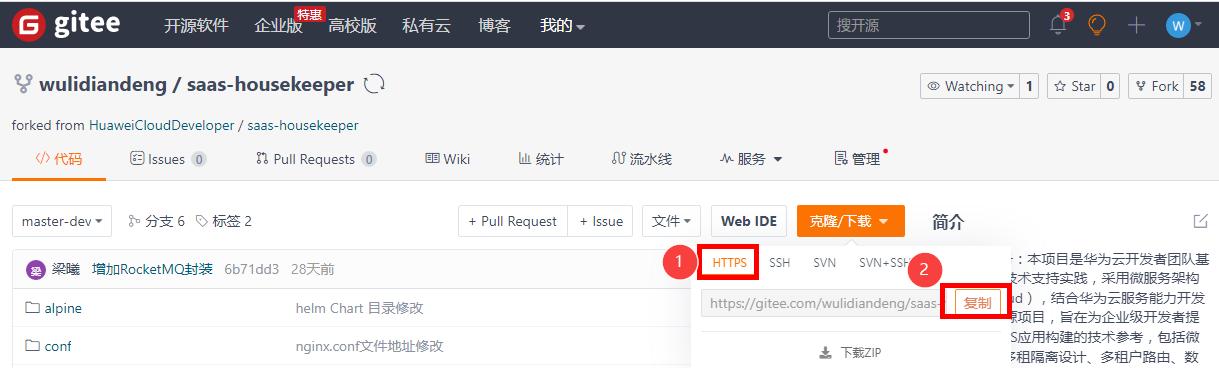Click the lightbulb tips icon

click(x=1097, y=25)
